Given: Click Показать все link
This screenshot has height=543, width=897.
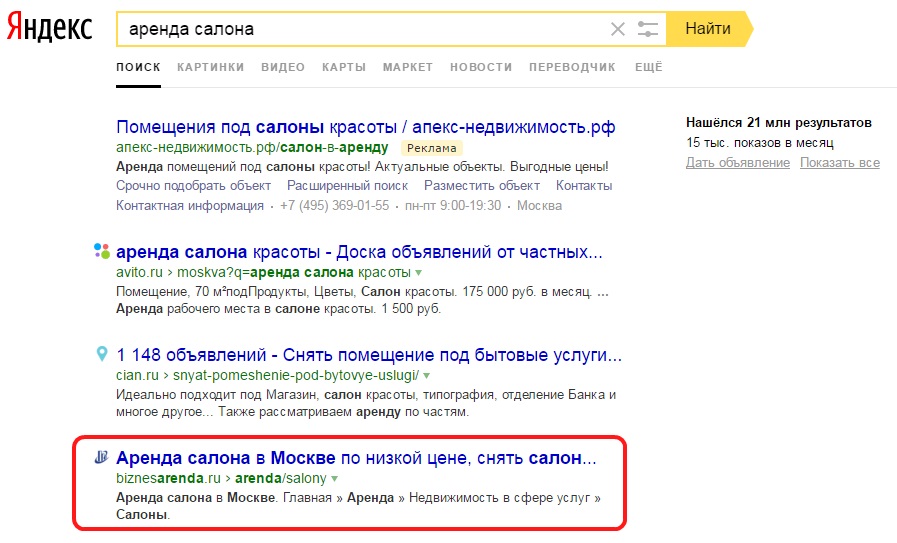Looking at the screenshot, I should click(840, 162).
